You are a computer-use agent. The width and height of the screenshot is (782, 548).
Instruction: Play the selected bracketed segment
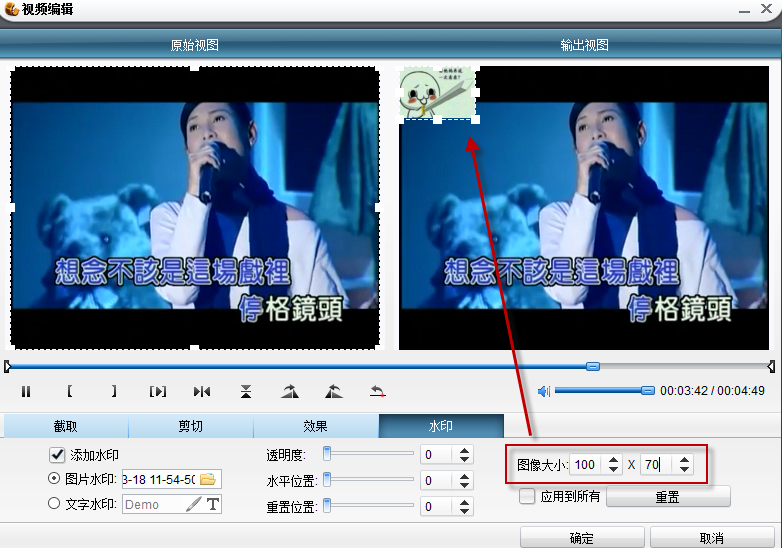[x=158, y=392]
